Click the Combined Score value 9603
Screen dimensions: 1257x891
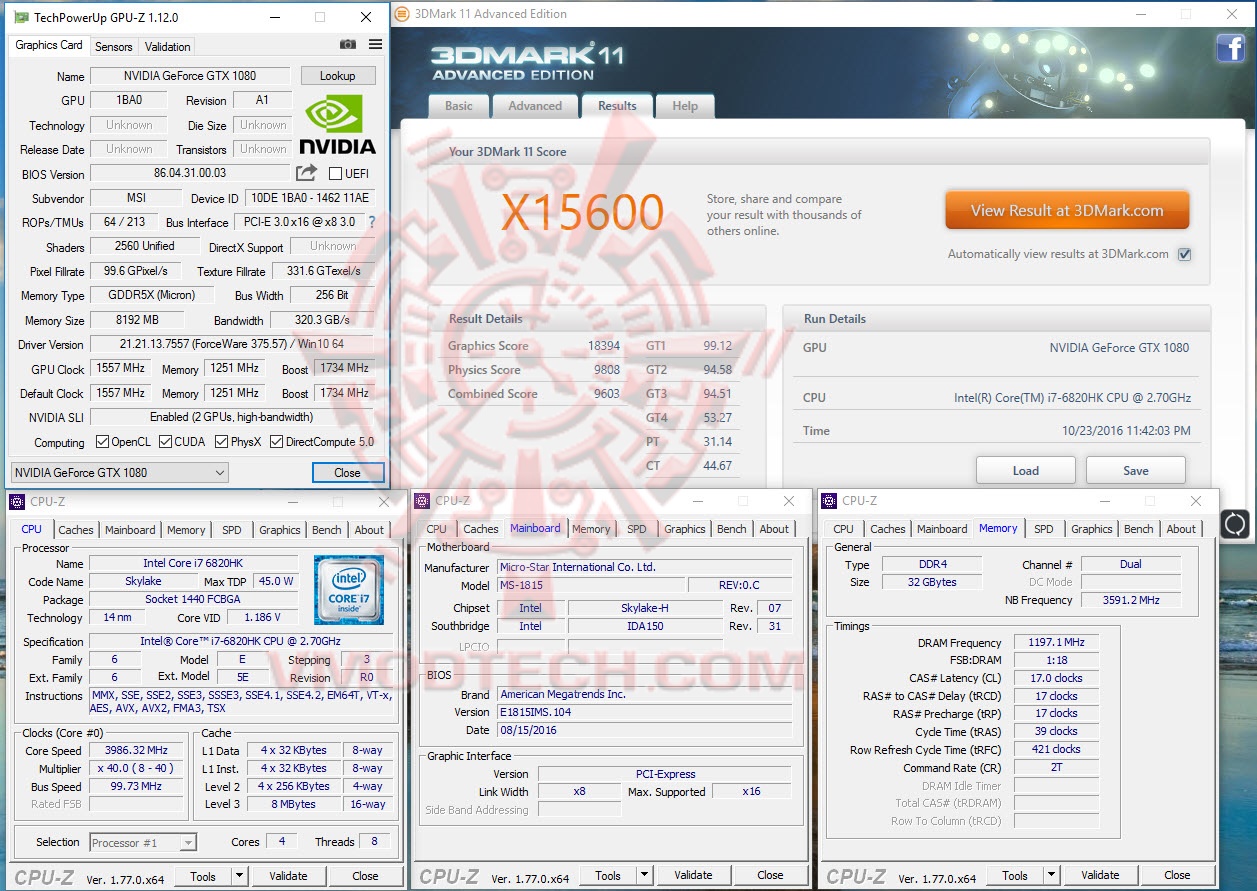tap(607, 394)
